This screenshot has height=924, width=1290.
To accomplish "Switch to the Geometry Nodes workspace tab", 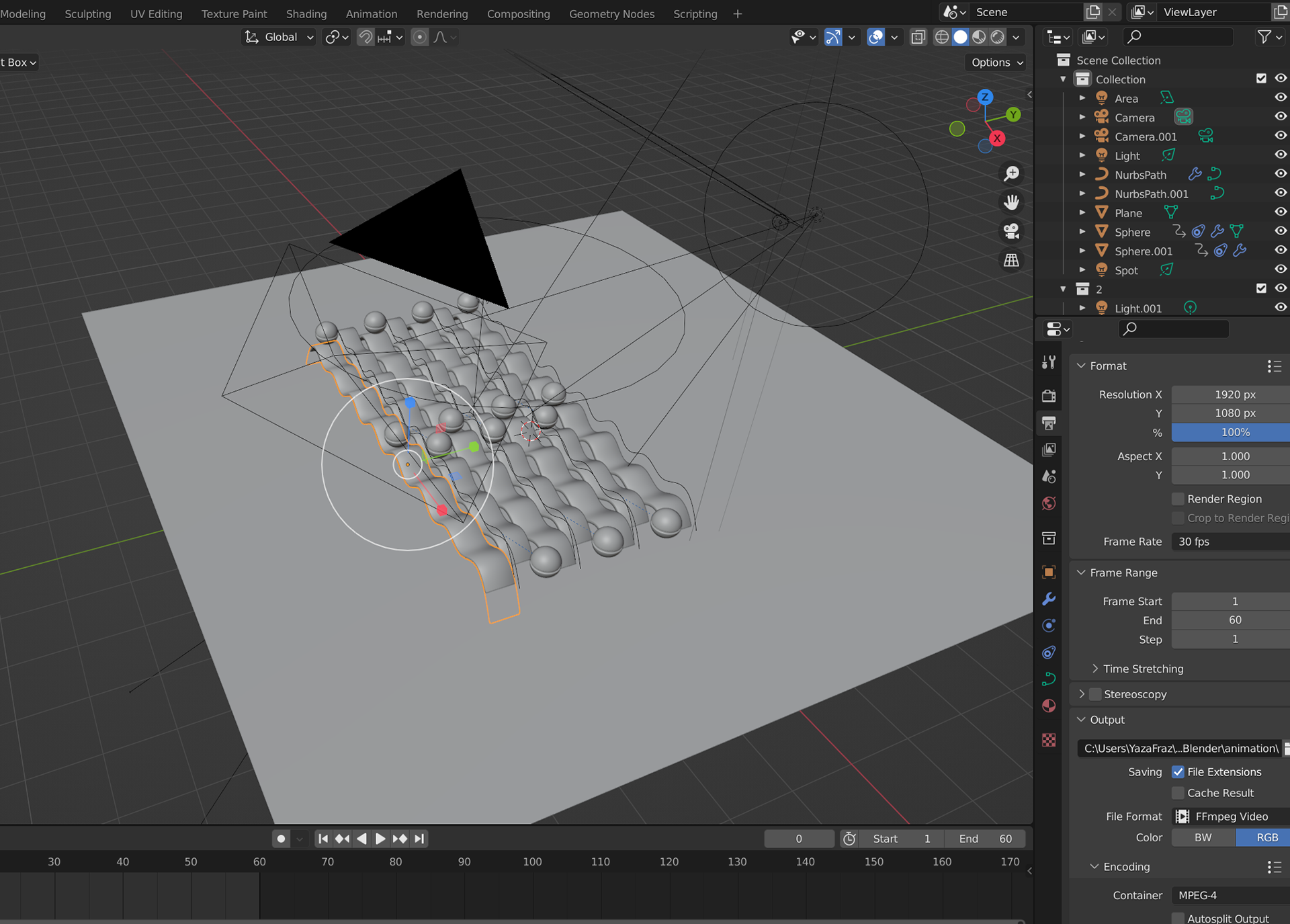I will 611,13.
